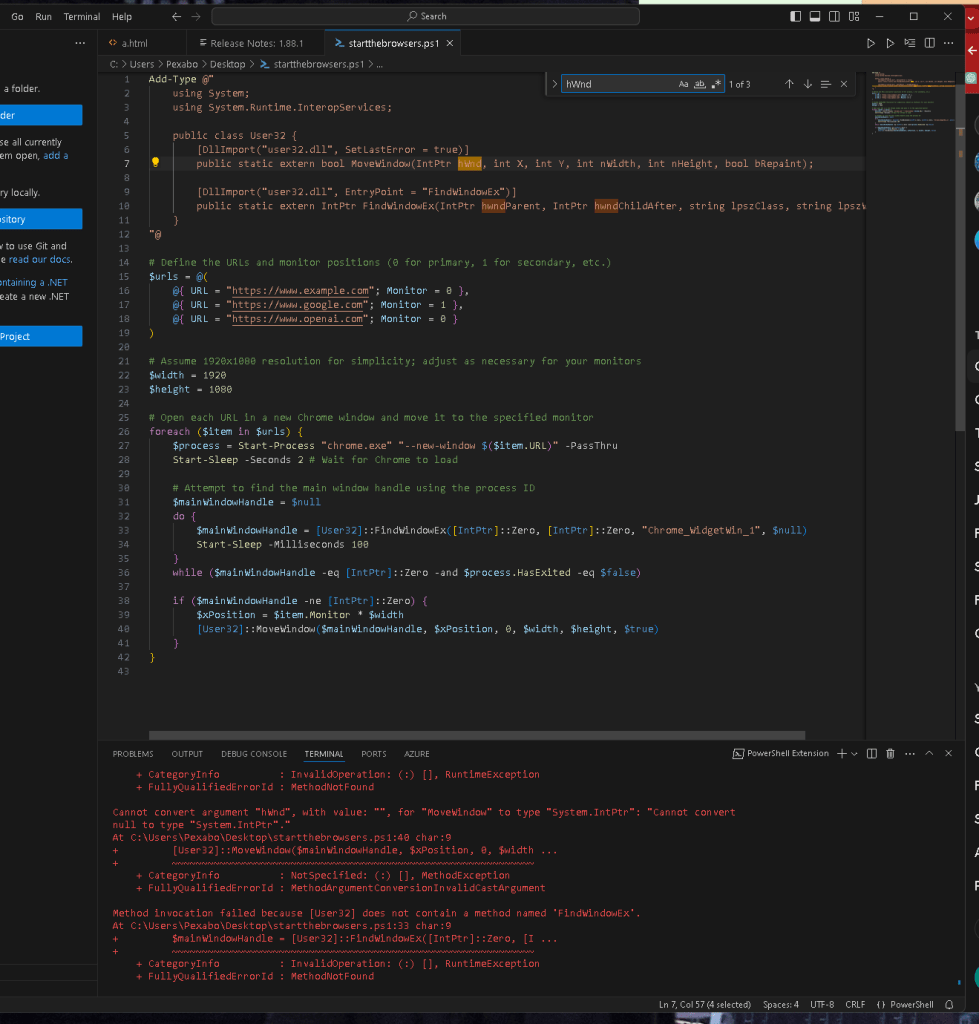Close the startthebrowsers.ps1 tab
This screenshot has width=979, height=1024.
click(449, 43)
